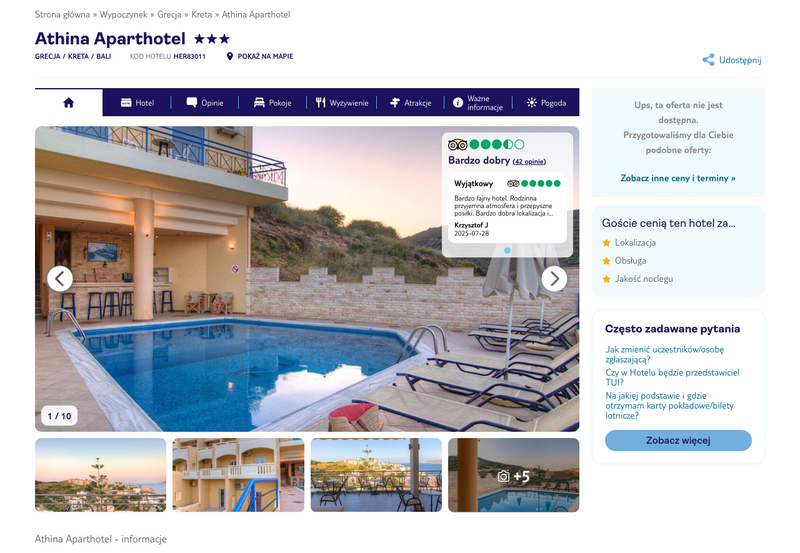800x553 pixels.
Task: Switch to the Opinie tab
Action: 205,103
